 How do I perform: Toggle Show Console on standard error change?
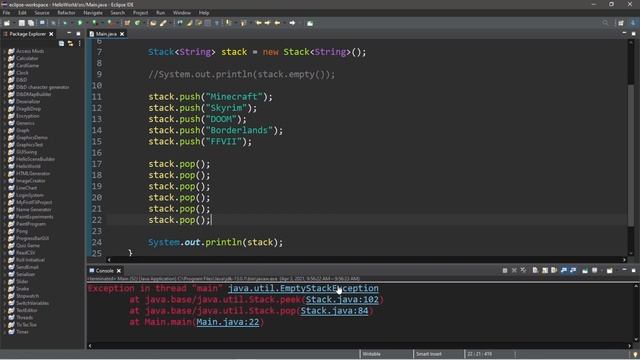coord(573,270)
